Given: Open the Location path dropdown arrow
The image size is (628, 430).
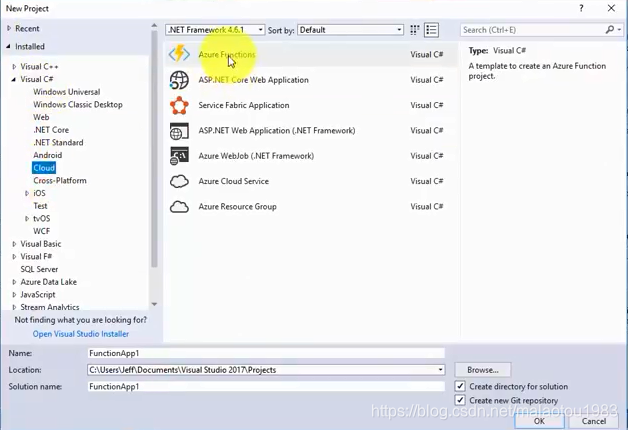Looking at the screenshot, I should pos(440,370).
